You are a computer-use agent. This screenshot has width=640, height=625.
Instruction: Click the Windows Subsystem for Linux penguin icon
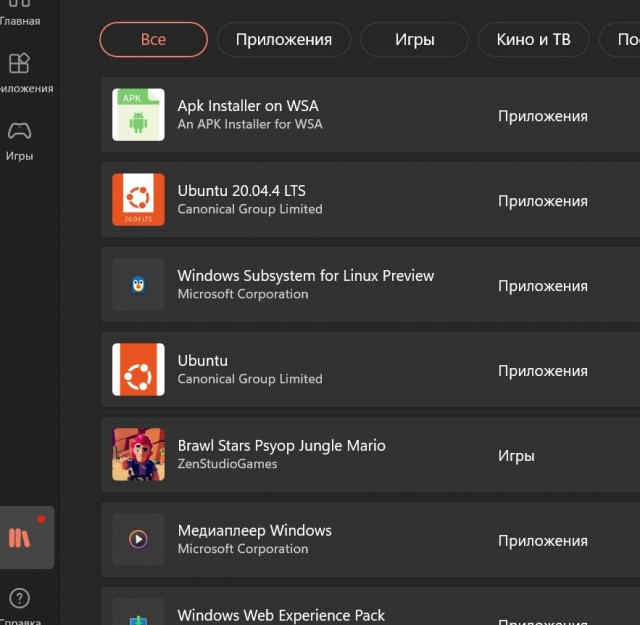click(x=138, y=285)
